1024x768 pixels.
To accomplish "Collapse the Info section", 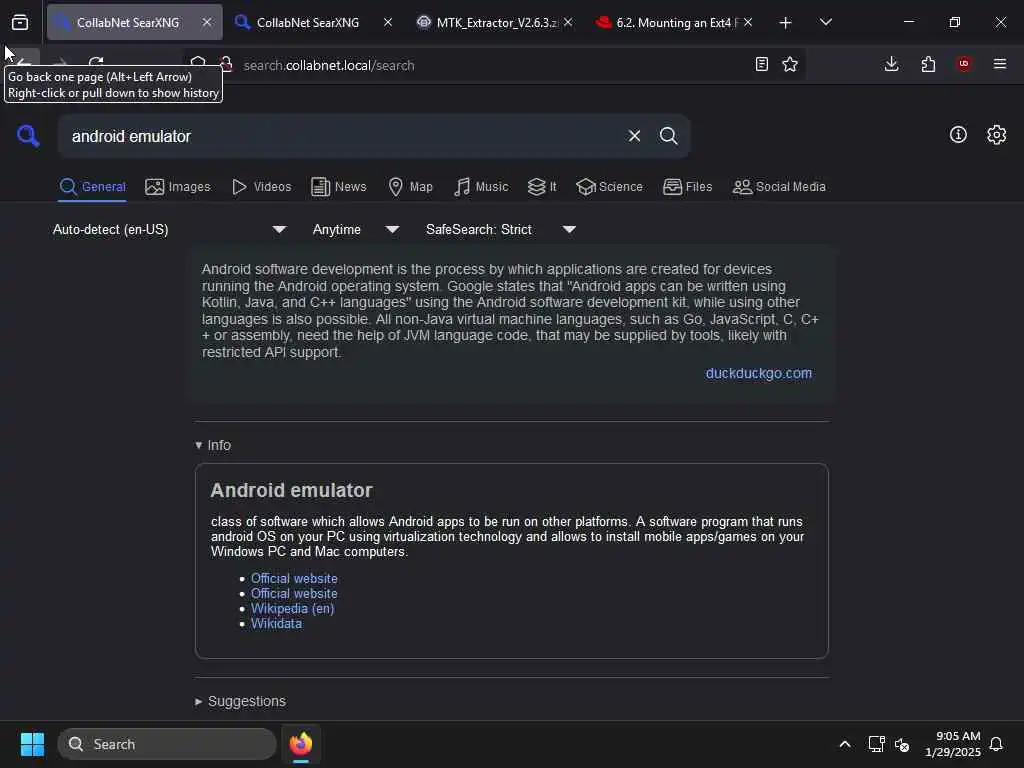I will 213,445.
